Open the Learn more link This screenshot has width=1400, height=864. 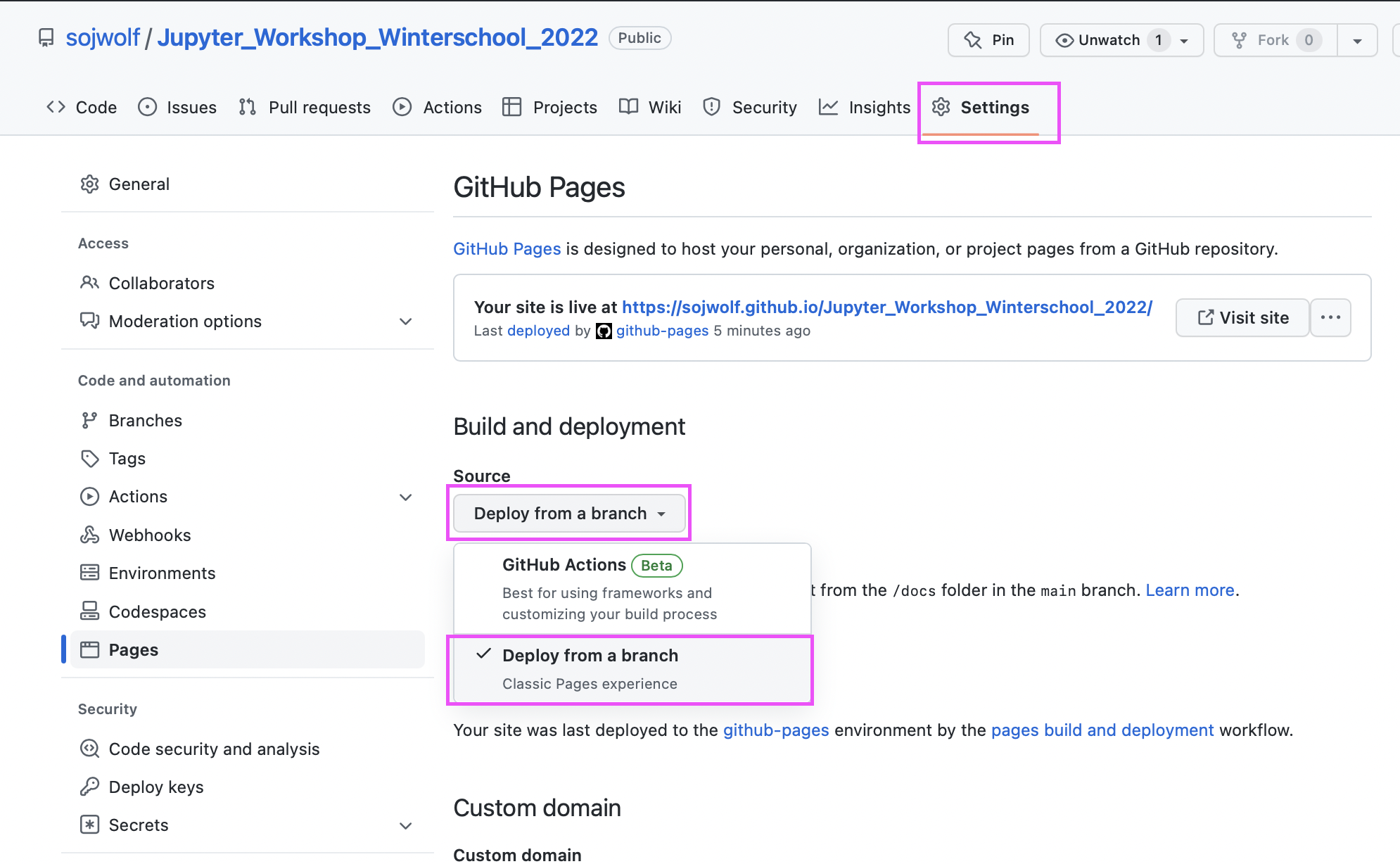[x=1190, y=590]
